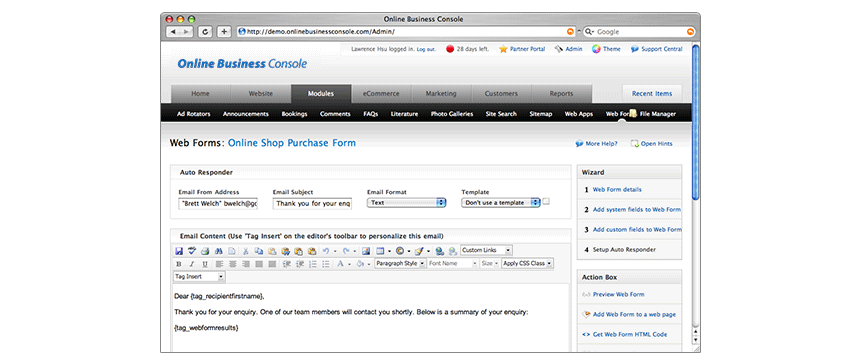Toggle bold formatting
This screenshot has height=360, width=860.
[x=179, y=264]
